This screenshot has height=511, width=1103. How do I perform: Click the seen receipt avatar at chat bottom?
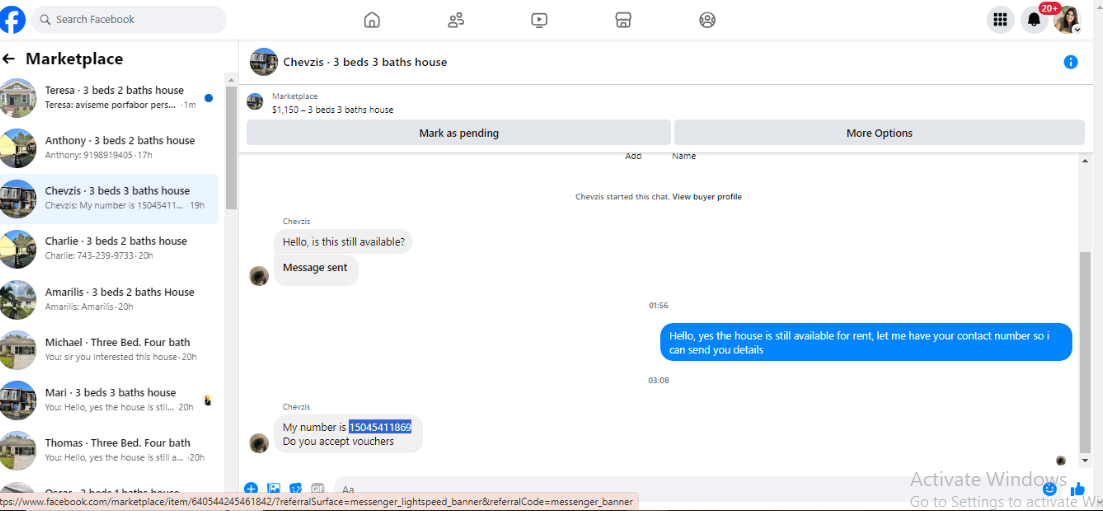tap(1061, 461)
